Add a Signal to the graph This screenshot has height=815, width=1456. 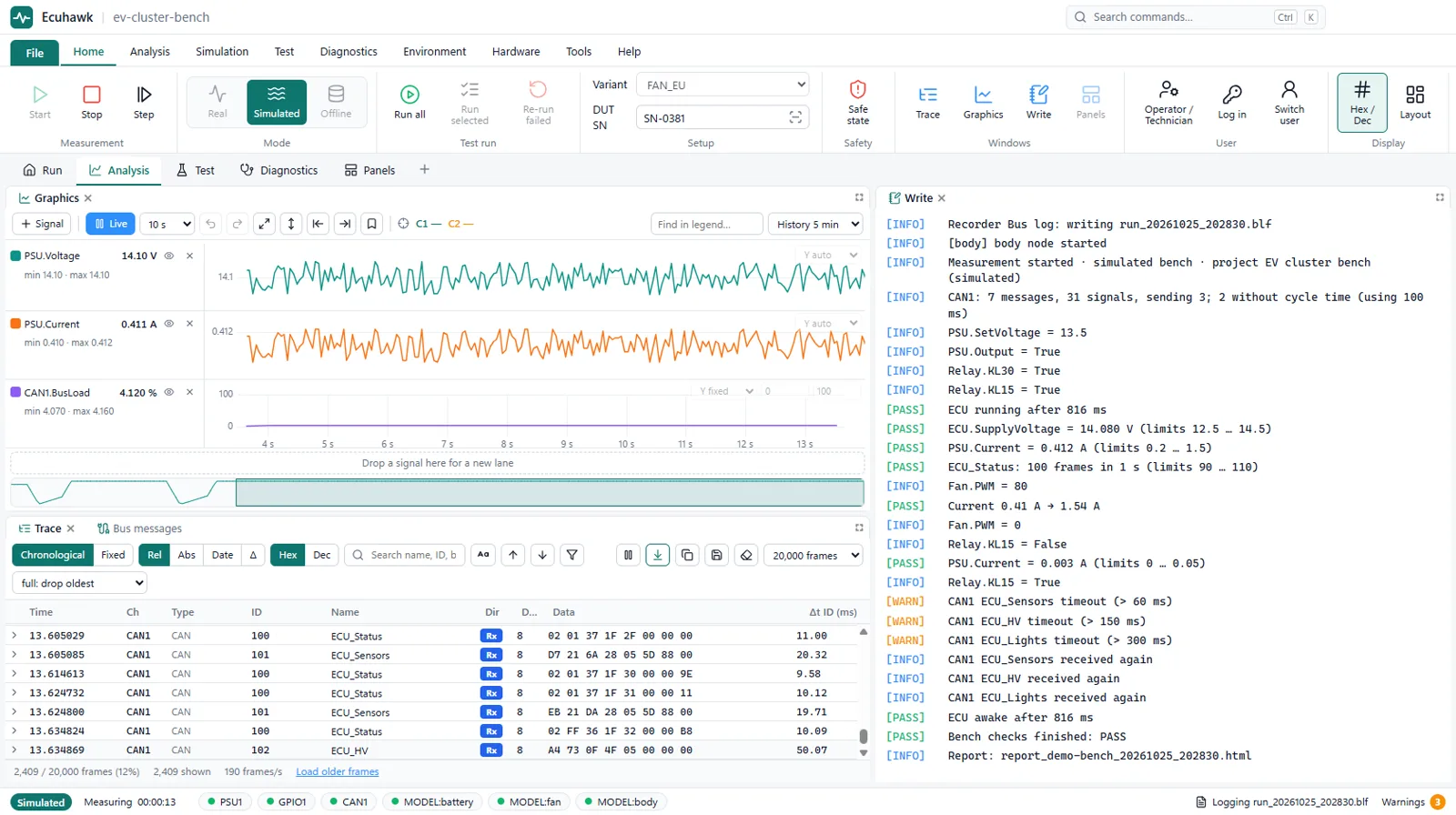coord(41,224)
